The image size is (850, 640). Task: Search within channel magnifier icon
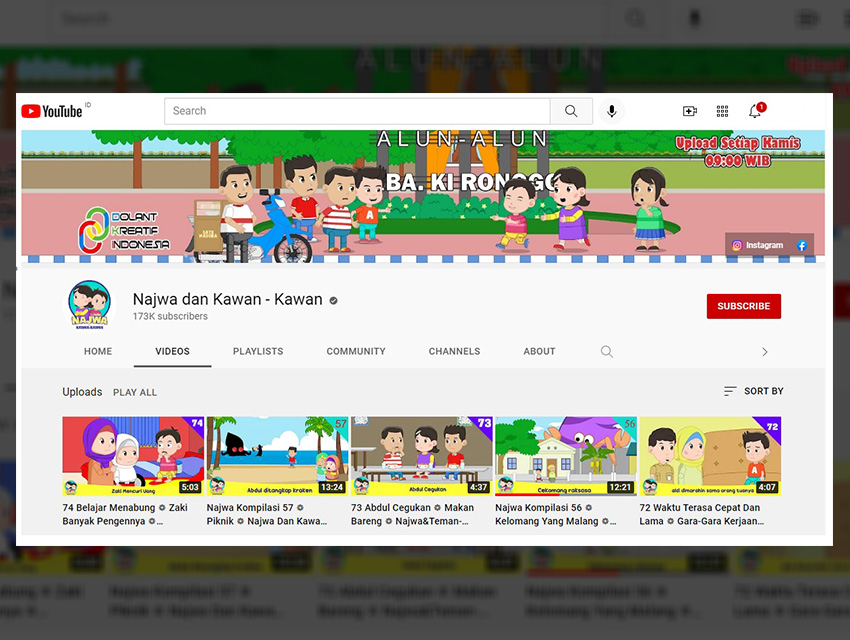pos(606,352)
